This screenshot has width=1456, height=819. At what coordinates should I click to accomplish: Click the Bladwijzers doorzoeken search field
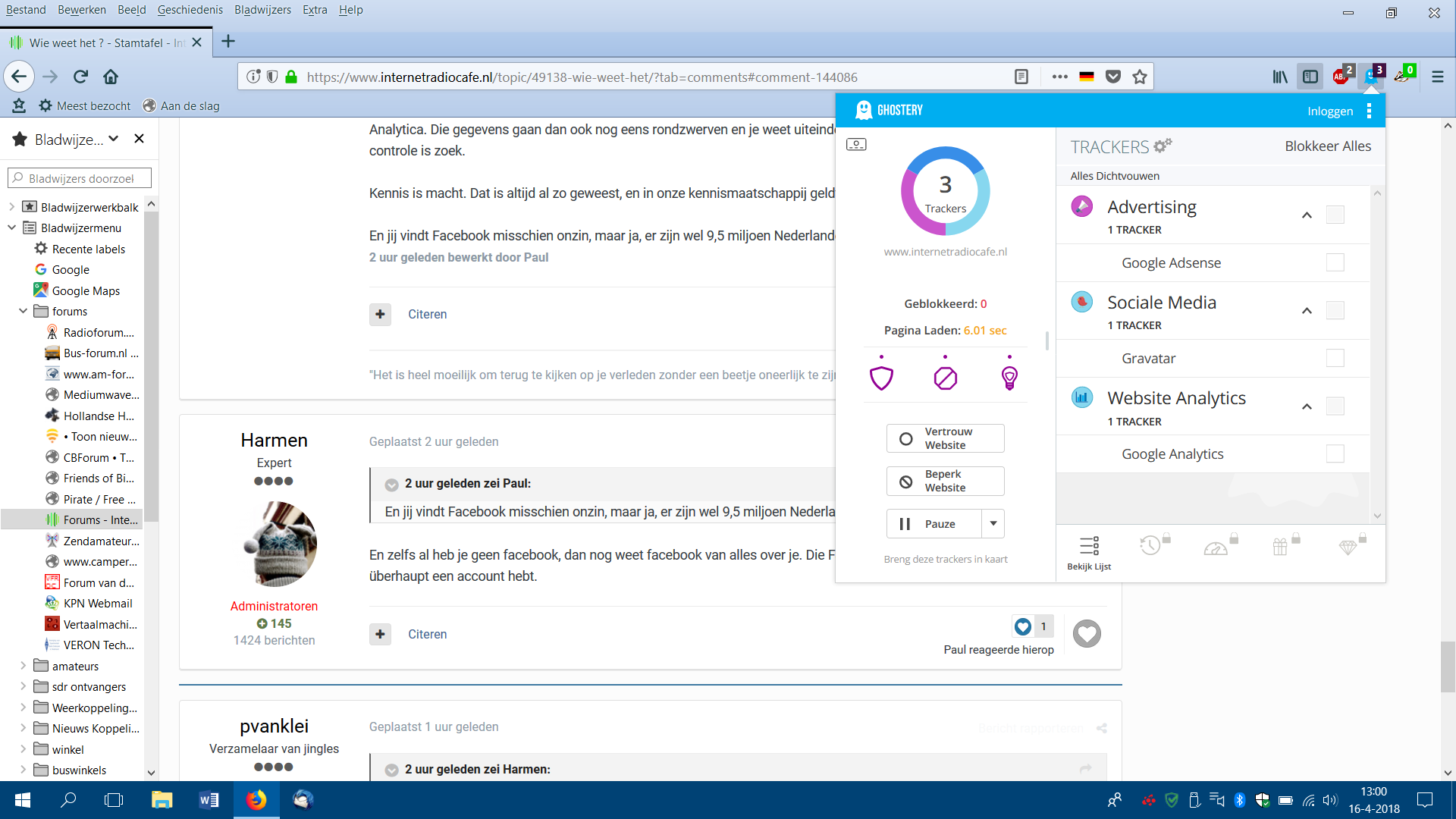81,178
